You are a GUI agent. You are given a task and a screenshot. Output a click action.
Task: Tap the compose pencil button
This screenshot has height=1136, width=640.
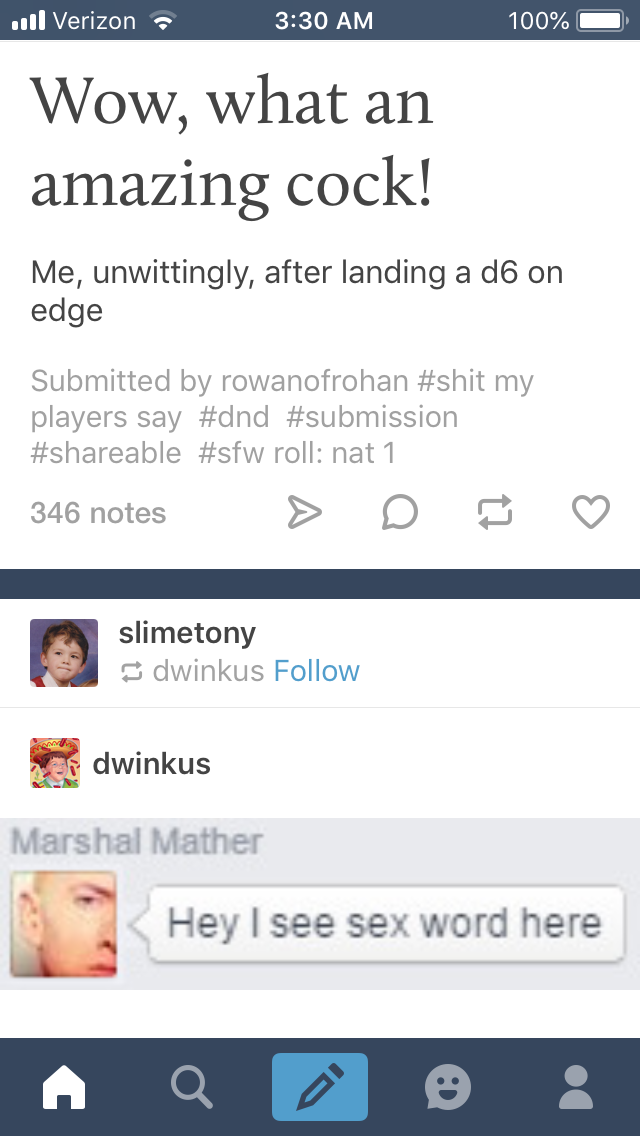(320, 1087)
